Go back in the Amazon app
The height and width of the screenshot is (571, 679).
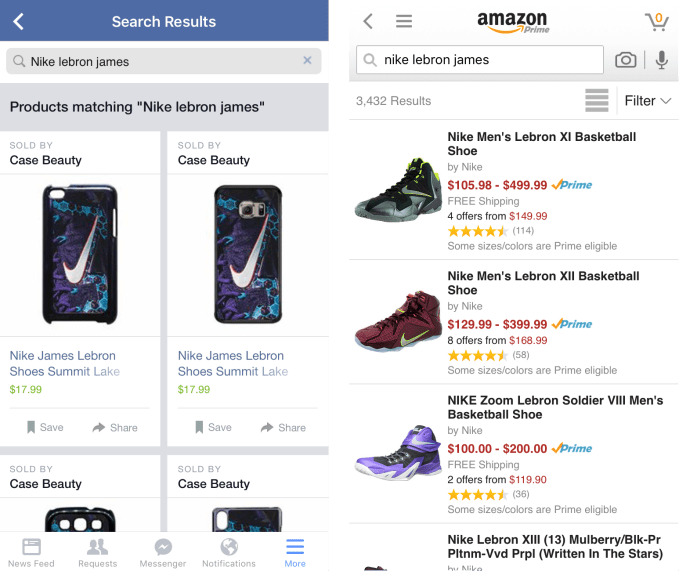368,21
